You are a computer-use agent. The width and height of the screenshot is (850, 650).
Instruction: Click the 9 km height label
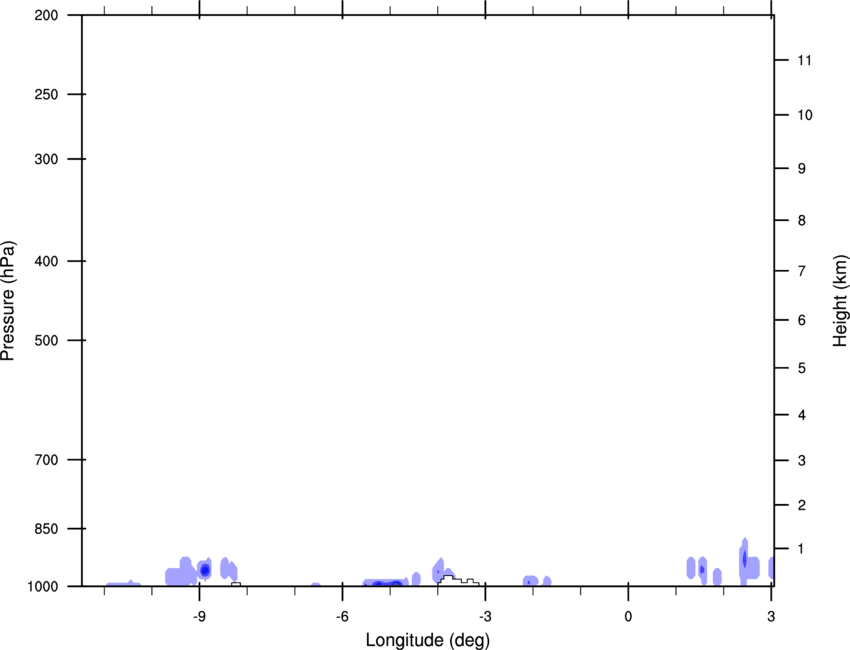pyautogui.click(x=802, y=169)
